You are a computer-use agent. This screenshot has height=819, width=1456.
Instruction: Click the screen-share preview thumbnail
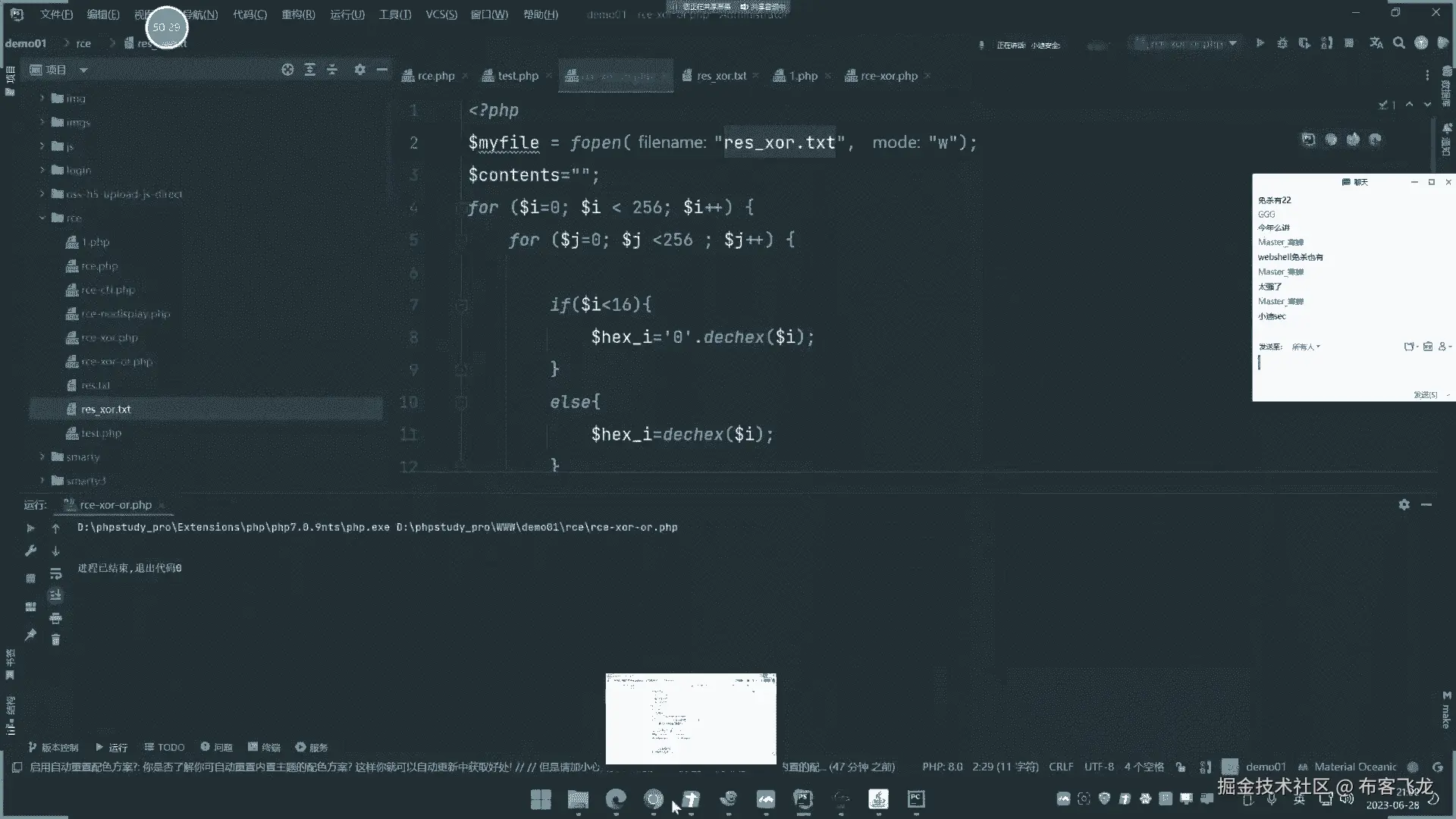[x=691, y=718]
